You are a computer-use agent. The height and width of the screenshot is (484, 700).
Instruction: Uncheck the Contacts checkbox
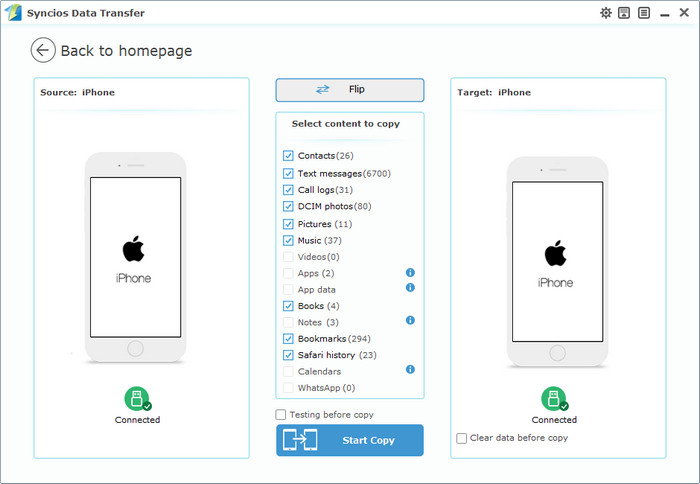pos(288,156)
